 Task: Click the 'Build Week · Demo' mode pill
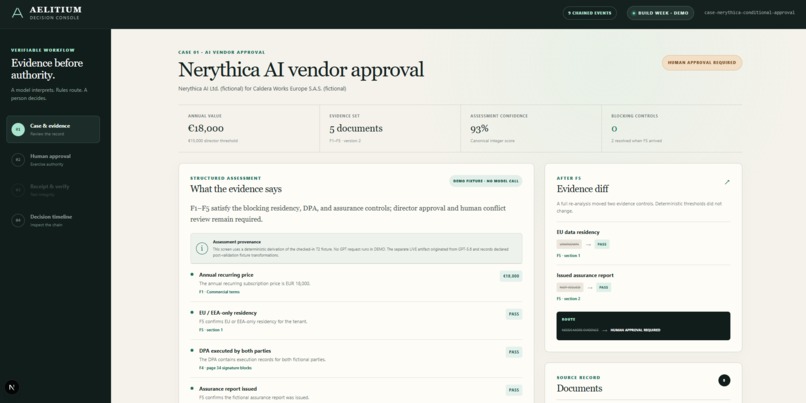(x=660, y=13)
